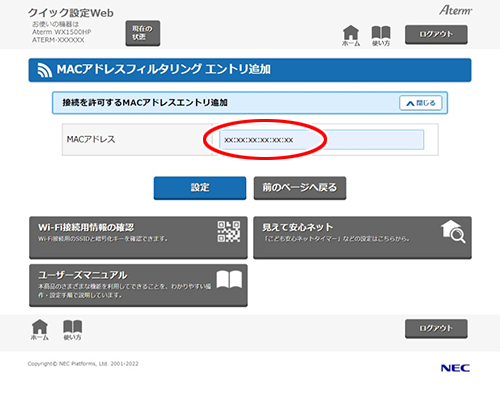Open the ユーザーズマニュアル panel
This screenshot has height=412, width=500.
pos(138,285)
